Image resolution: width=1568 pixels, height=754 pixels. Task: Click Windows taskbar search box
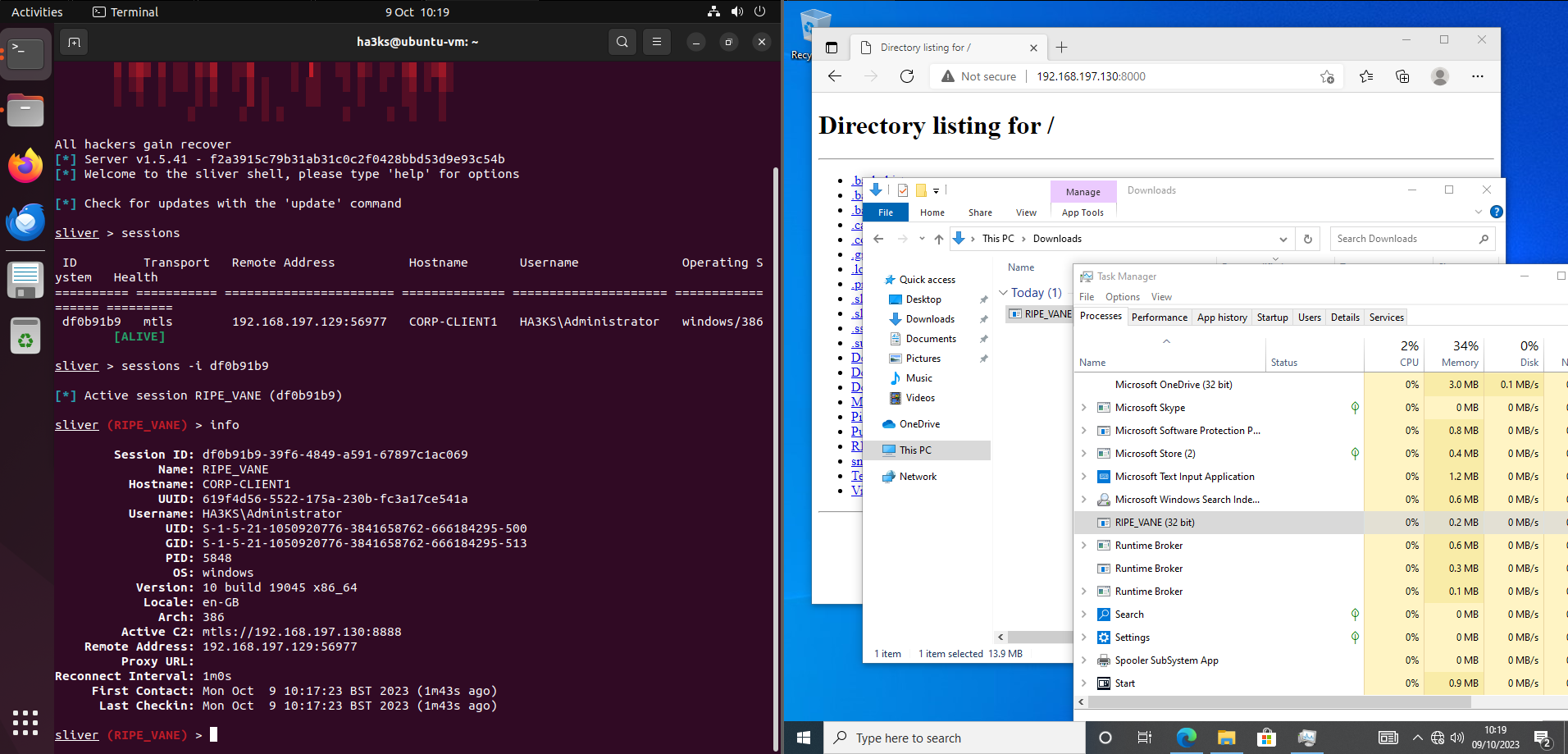955,738
